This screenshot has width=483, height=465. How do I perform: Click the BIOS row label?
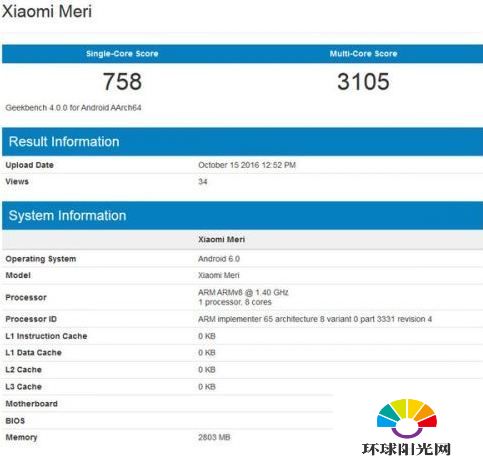pos(15,421)
